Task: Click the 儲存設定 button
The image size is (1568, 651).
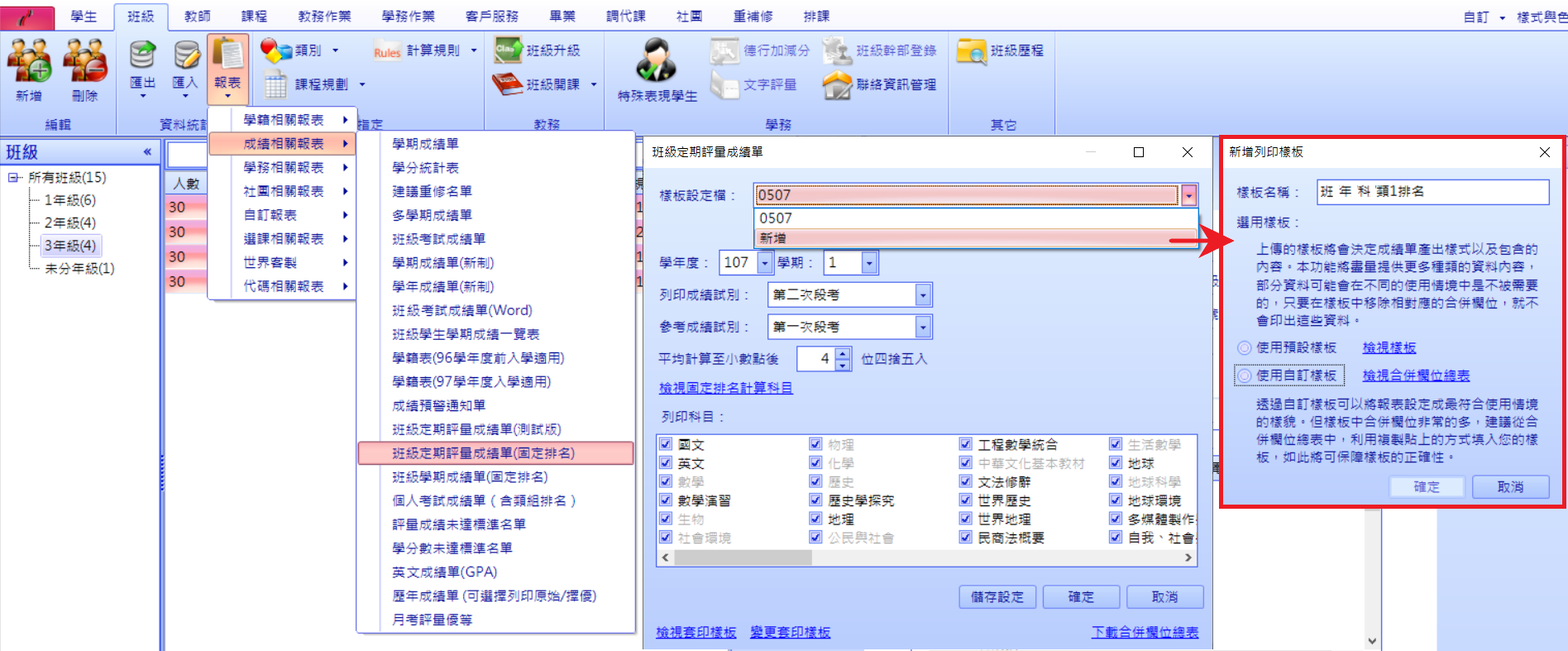Action: point(997,597)
